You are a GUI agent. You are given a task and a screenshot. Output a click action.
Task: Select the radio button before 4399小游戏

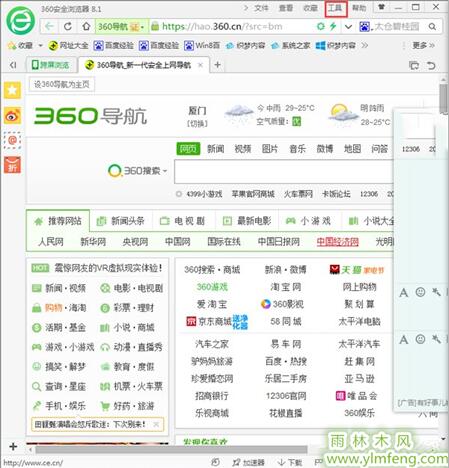(179, 194)
